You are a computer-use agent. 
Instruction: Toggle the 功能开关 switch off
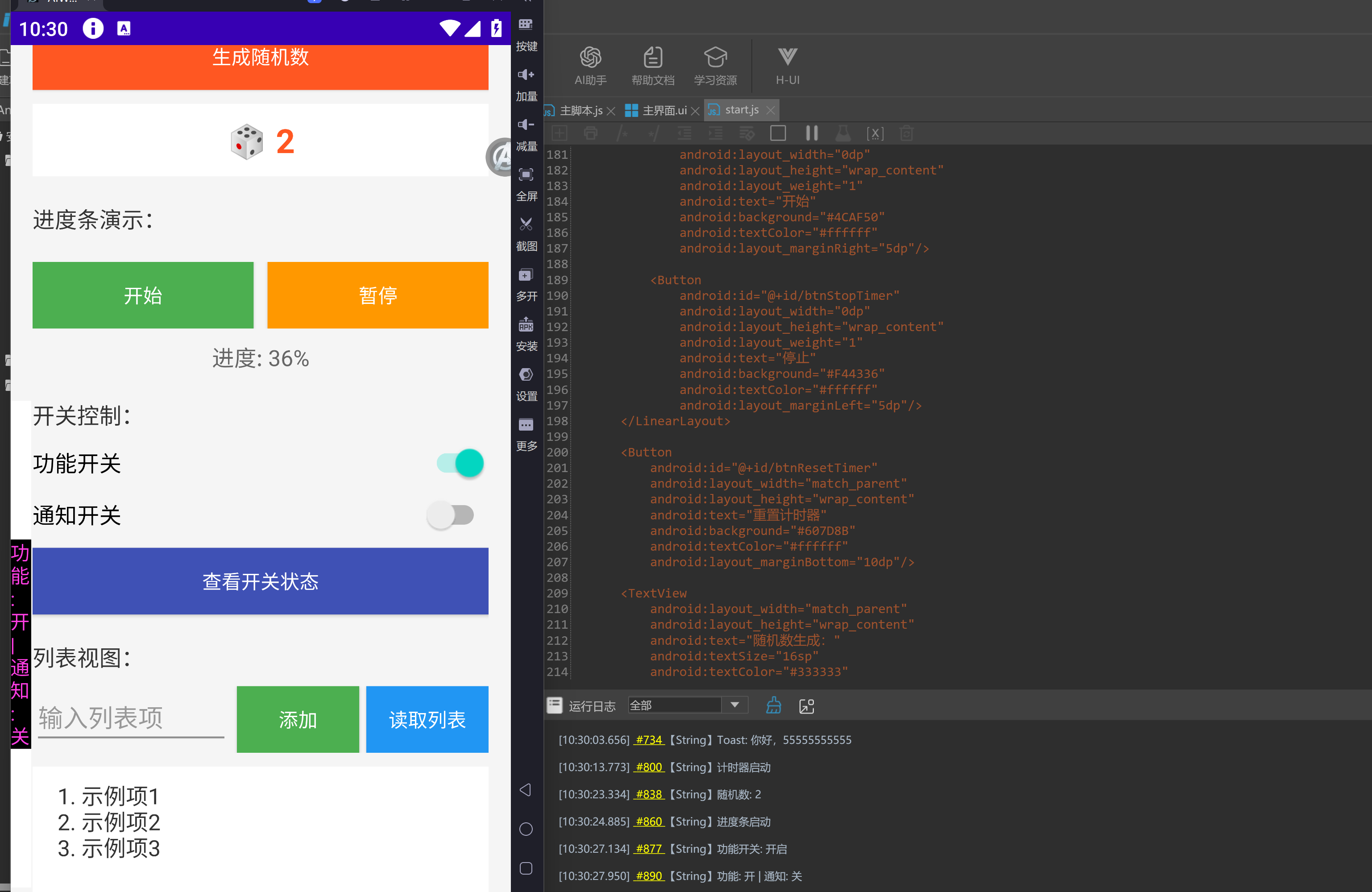(460, 463)
